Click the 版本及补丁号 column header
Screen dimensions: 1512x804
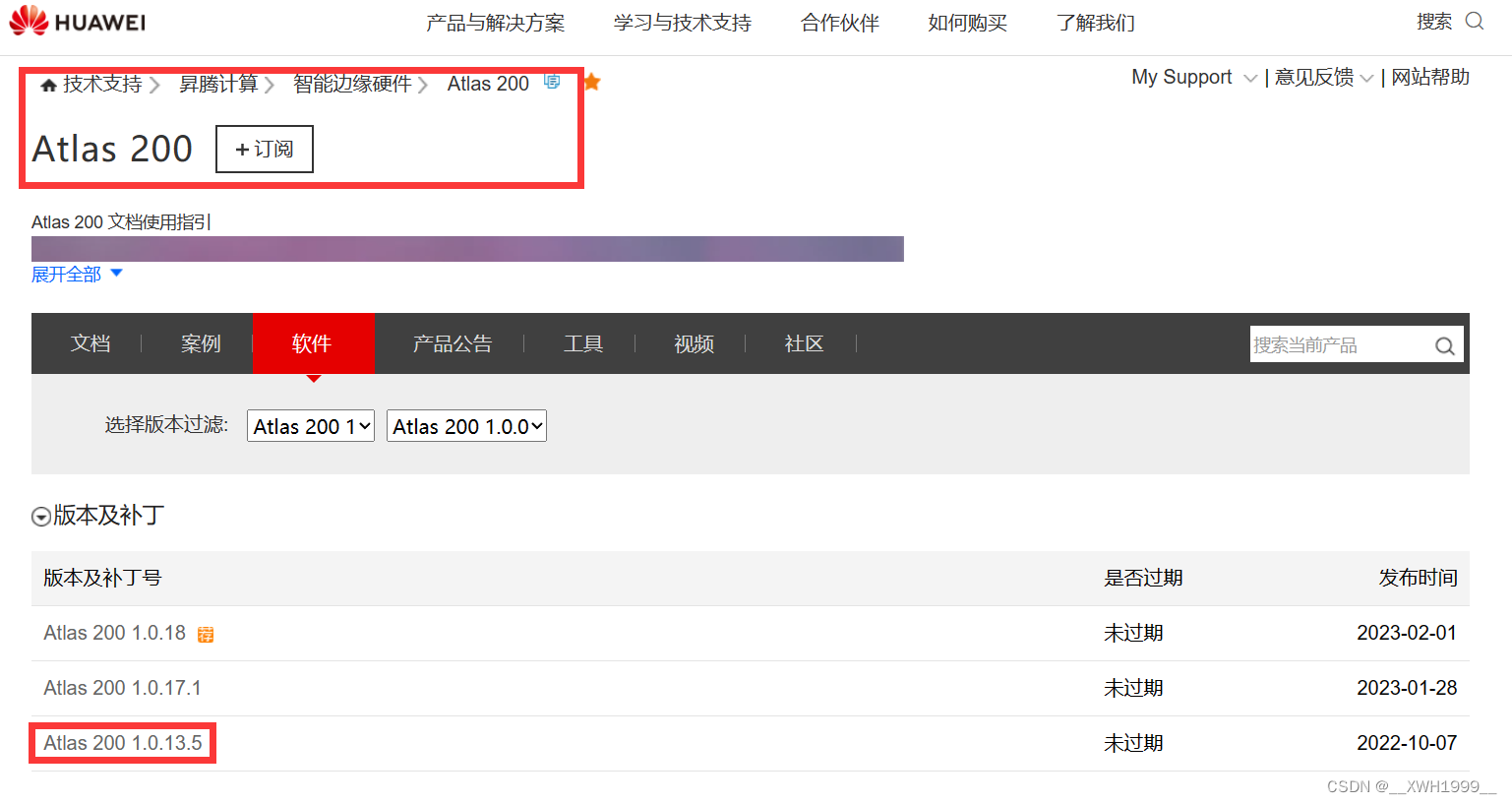click(102, 578)
